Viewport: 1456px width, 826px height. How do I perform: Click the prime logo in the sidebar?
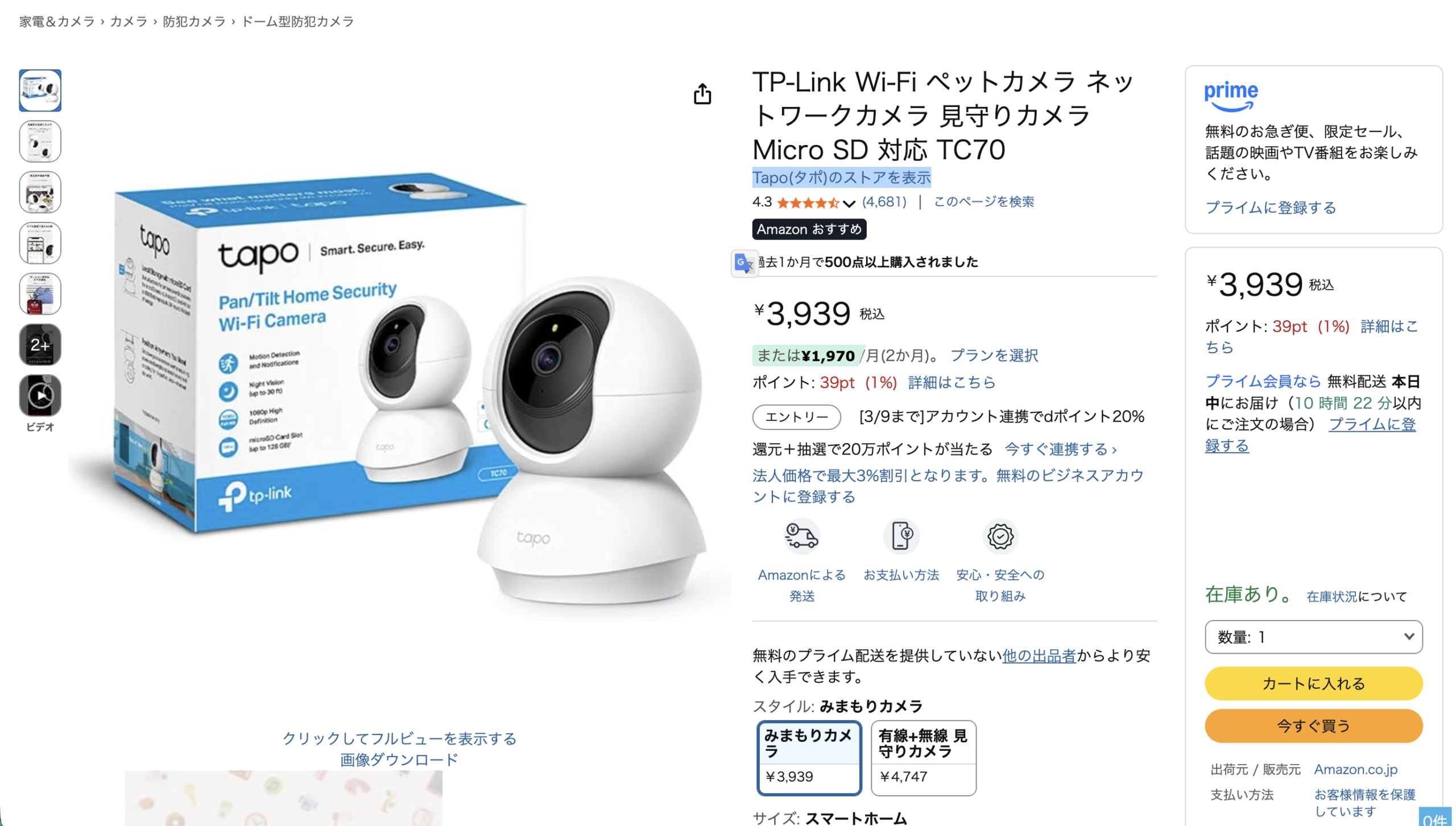pyautogui.click(x=1231, y=97)
